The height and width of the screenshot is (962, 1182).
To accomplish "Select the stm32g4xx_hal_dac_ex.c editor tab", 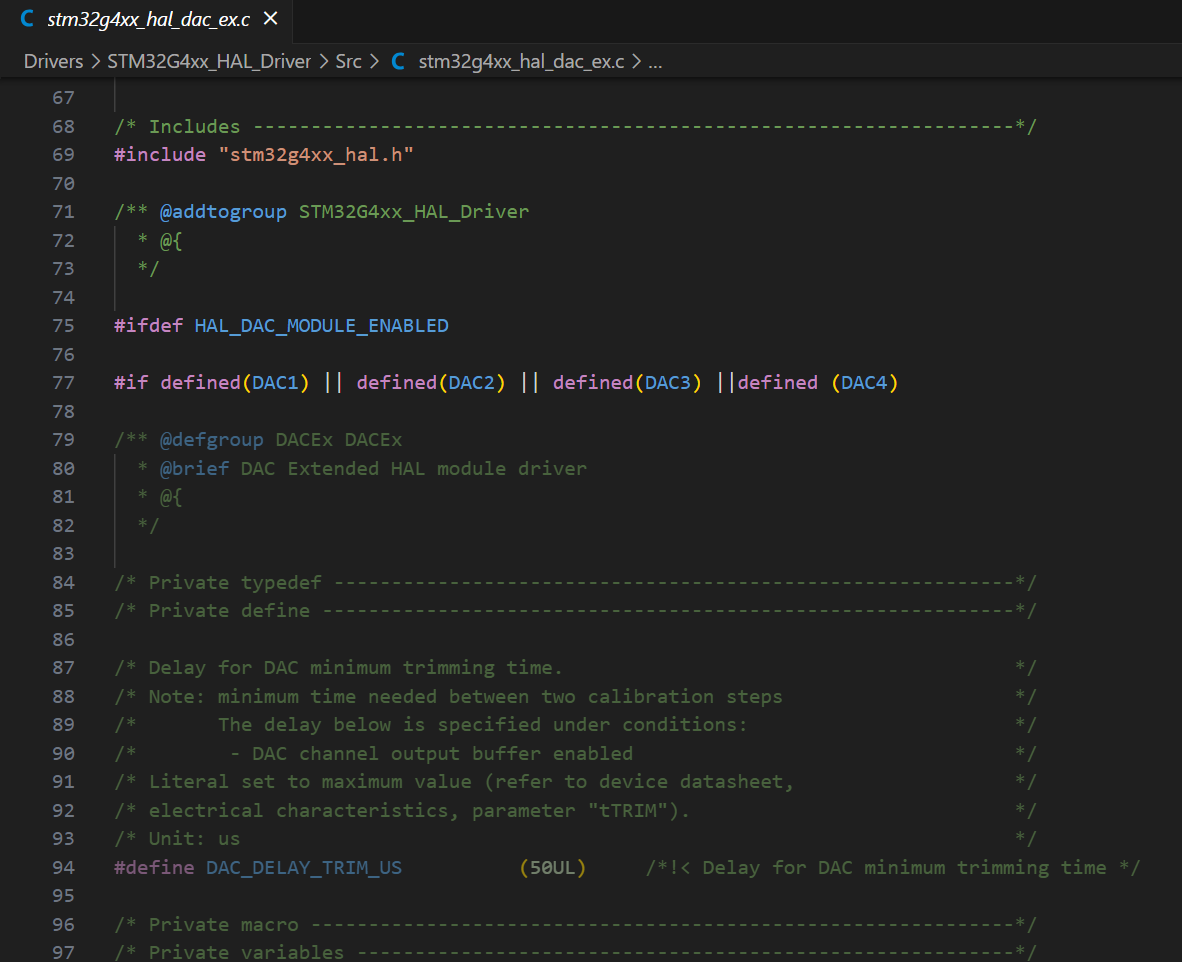I will coord(148,19).
